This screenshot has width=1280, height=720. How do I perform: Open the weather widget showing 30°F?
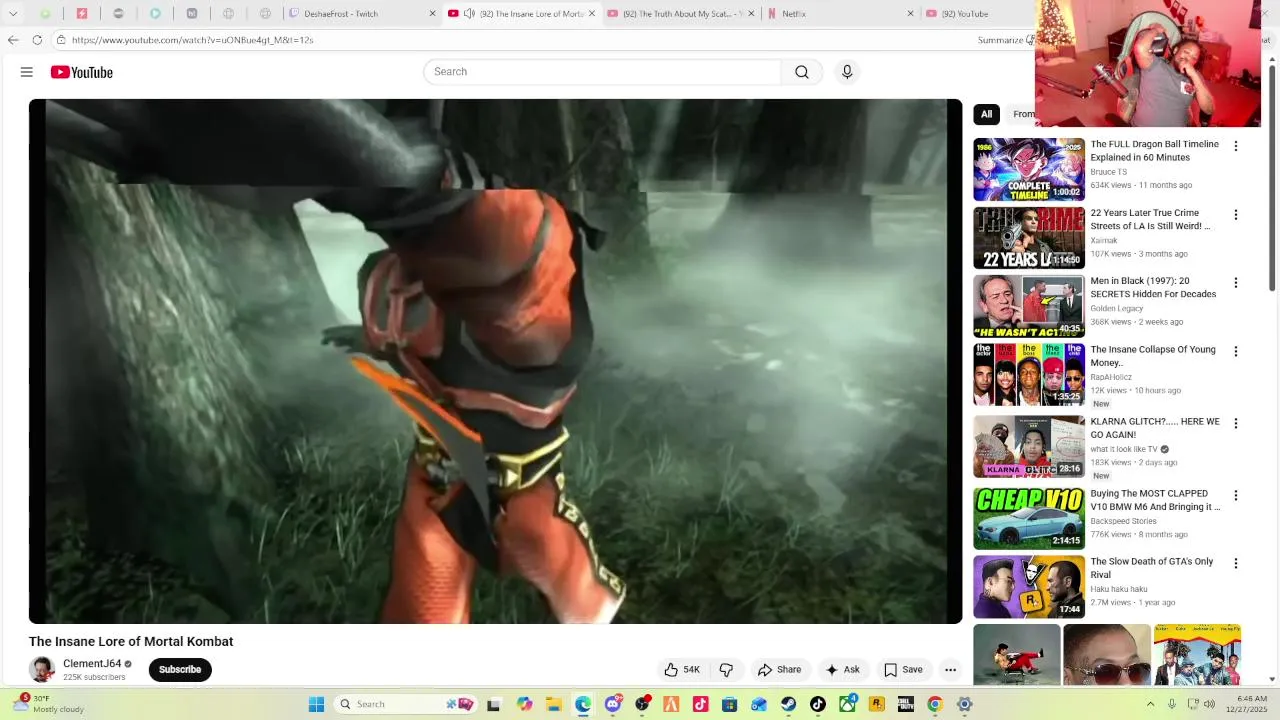coord(50,704)
